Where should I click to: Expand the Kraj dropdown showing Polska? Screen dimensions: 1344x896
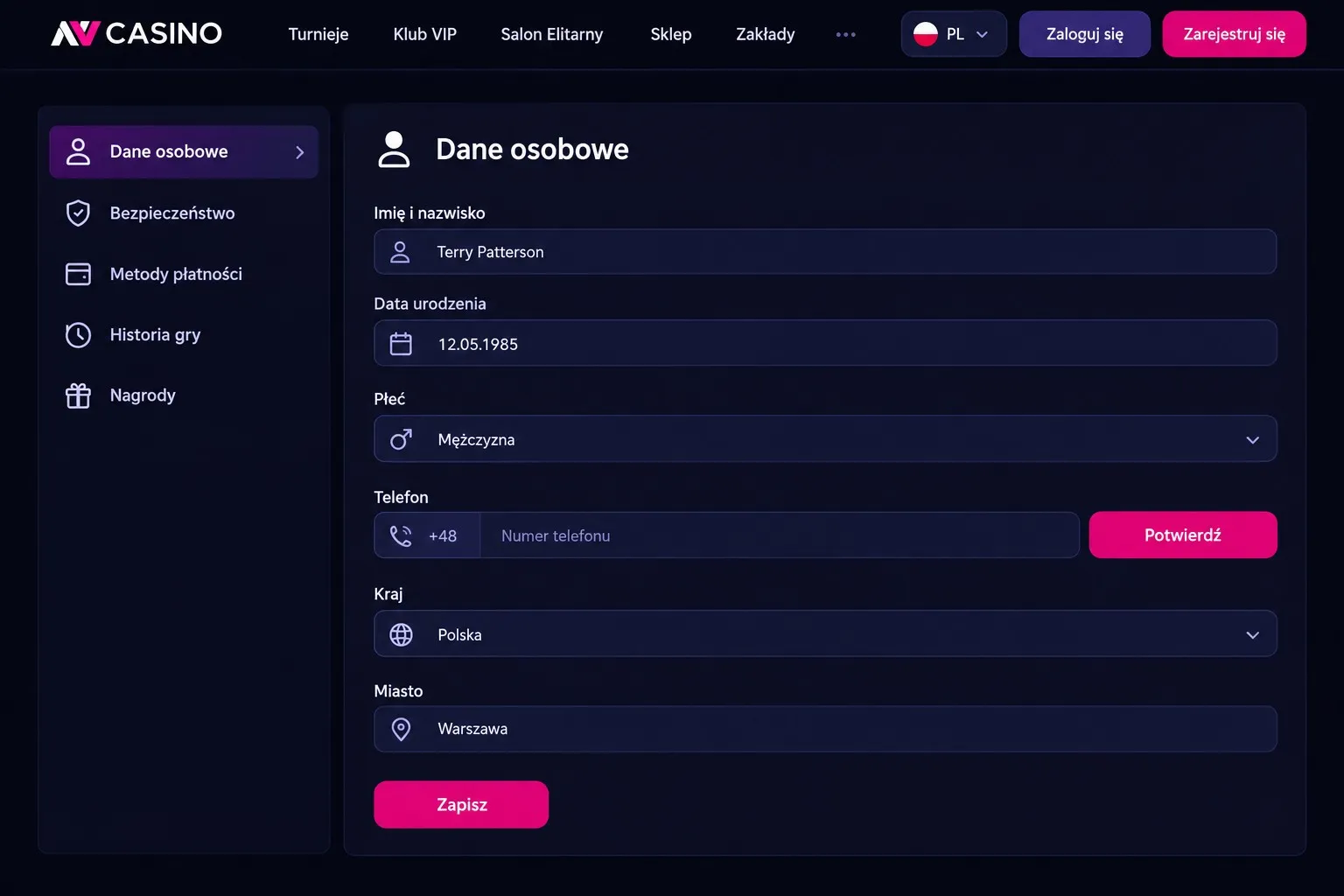click(x=825, y=633)
